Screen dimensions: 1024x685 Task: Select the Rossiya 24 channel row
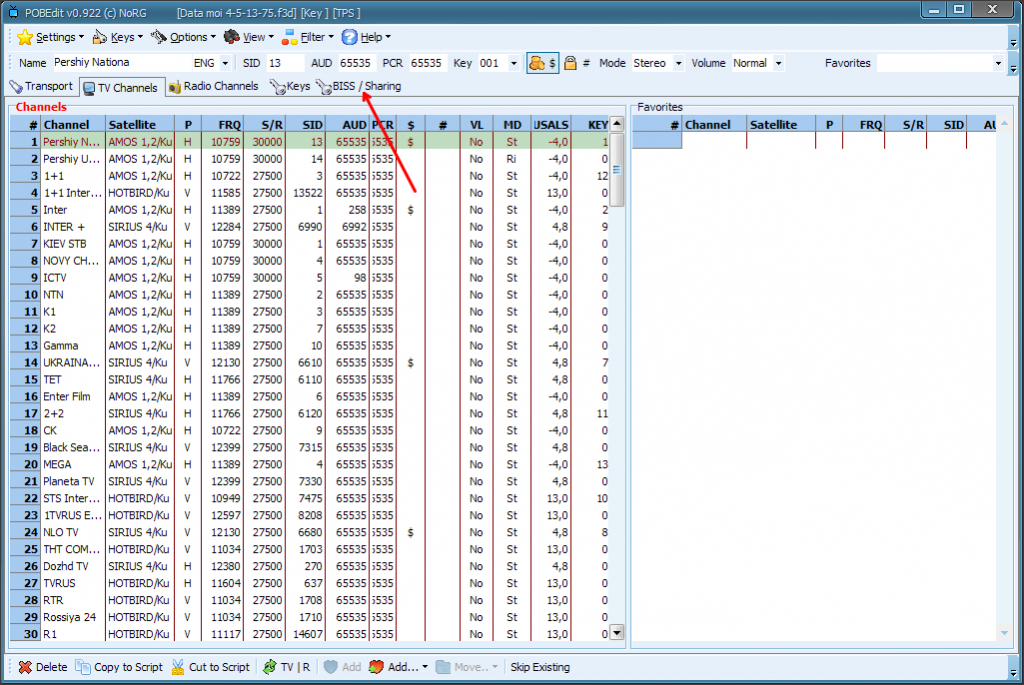309,617
